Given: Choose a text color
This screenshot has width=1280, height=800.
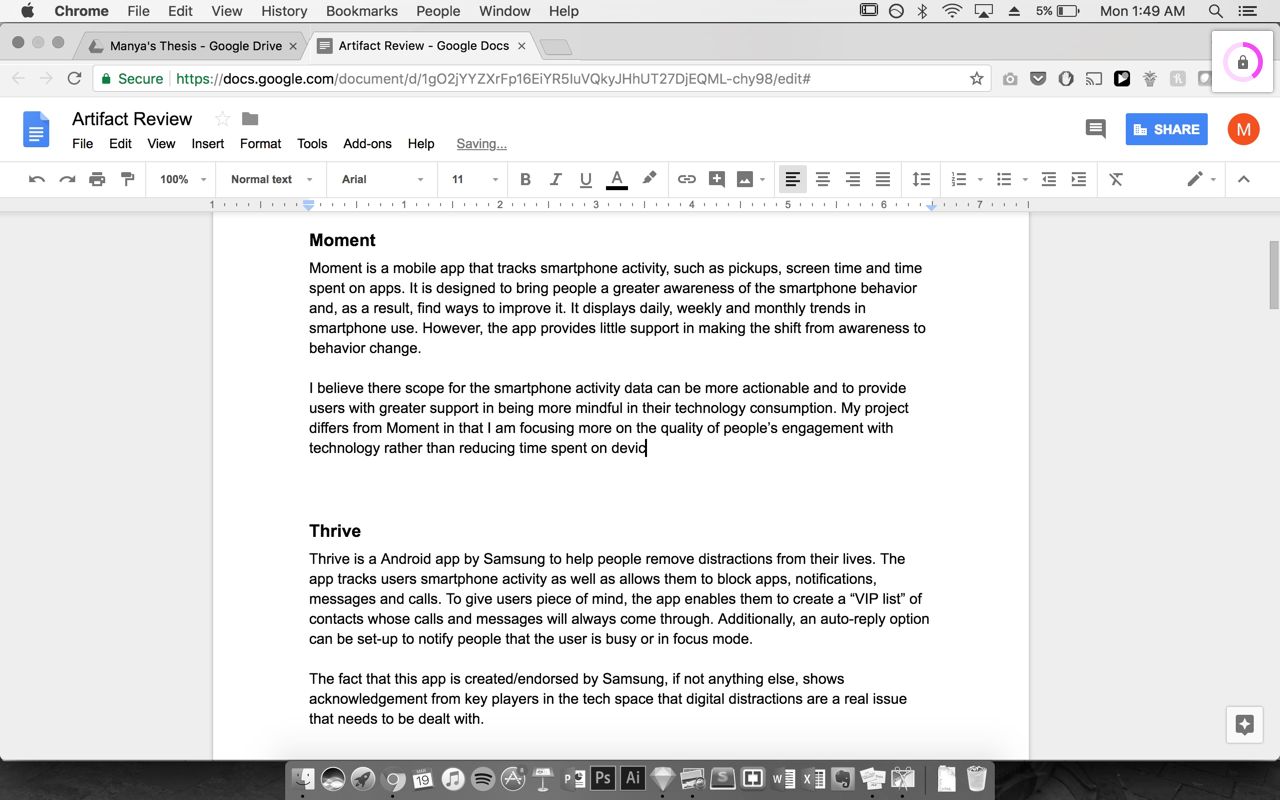Looking at the screenshot, I should (x=617, y=179).
